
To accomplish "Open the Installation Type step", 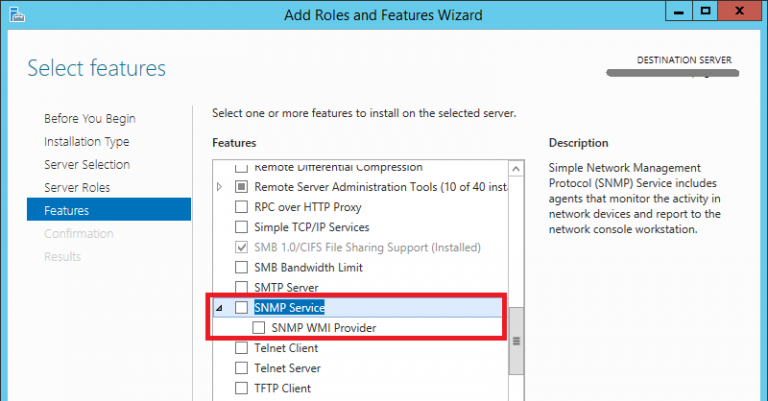I will (x=86, y=142).
